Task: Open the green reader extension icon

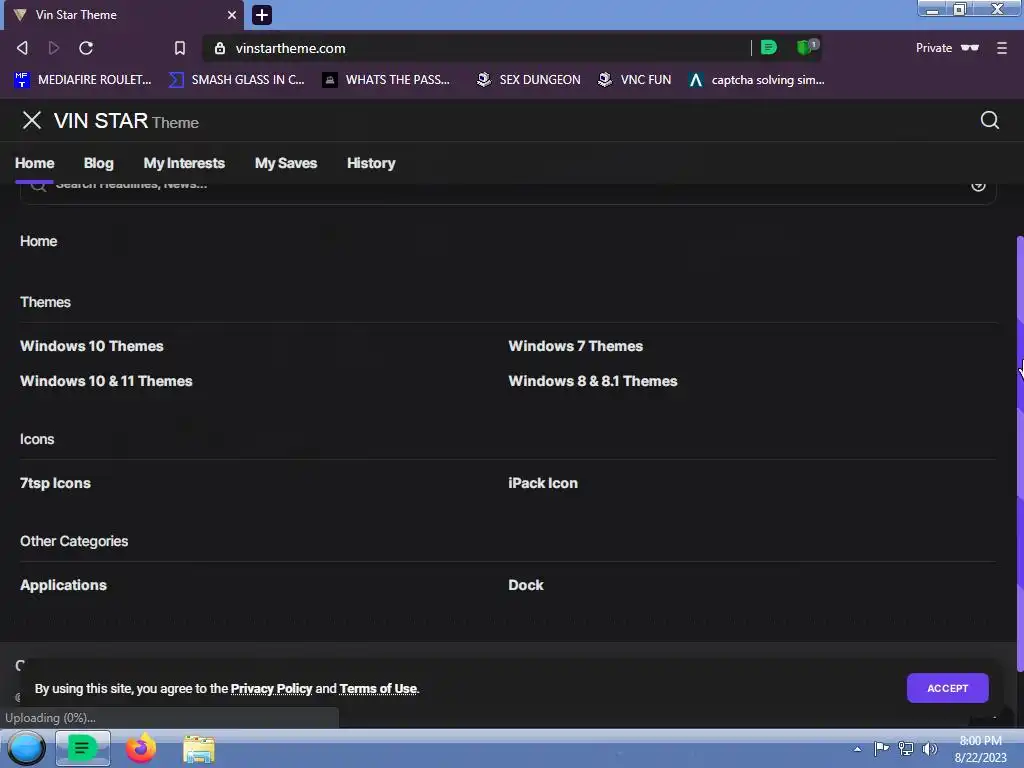Action: (x=769, y=47)
